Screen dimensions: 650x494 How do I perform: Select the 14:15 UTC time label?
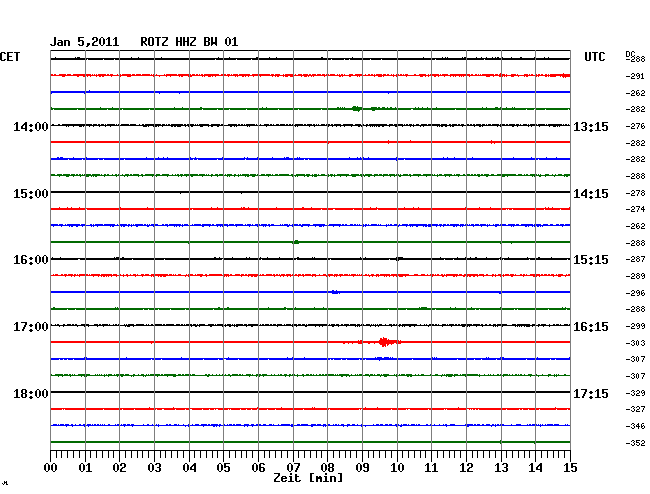[591, 194]
